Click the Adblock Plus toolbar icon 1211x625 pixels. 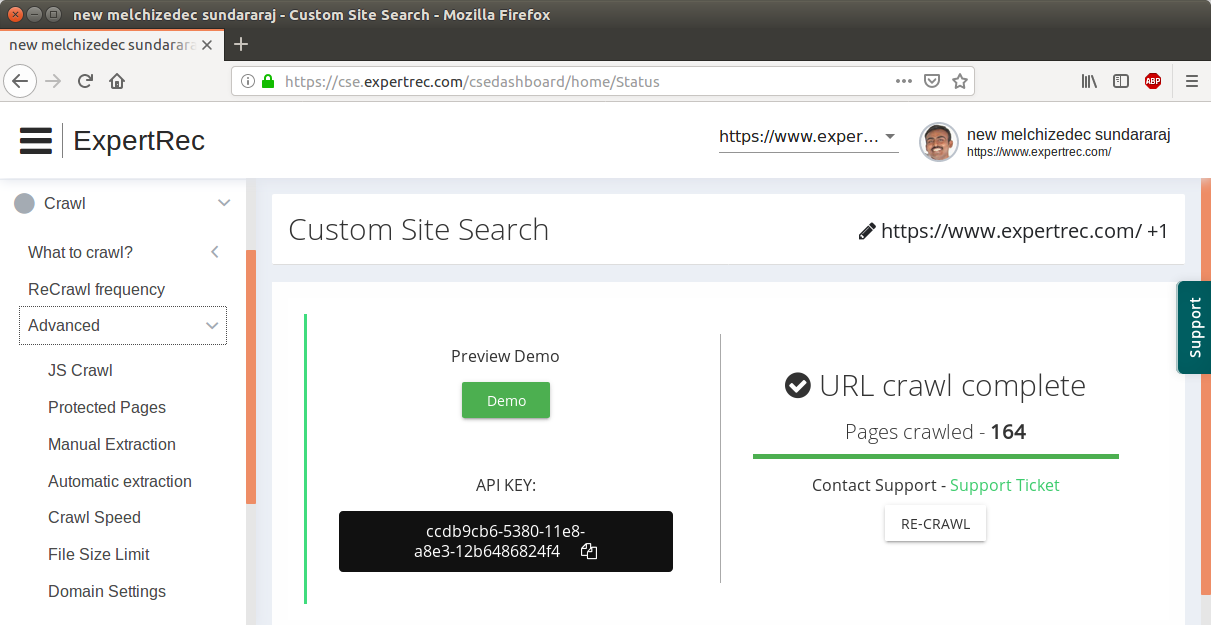click(x=1153, y=81)
